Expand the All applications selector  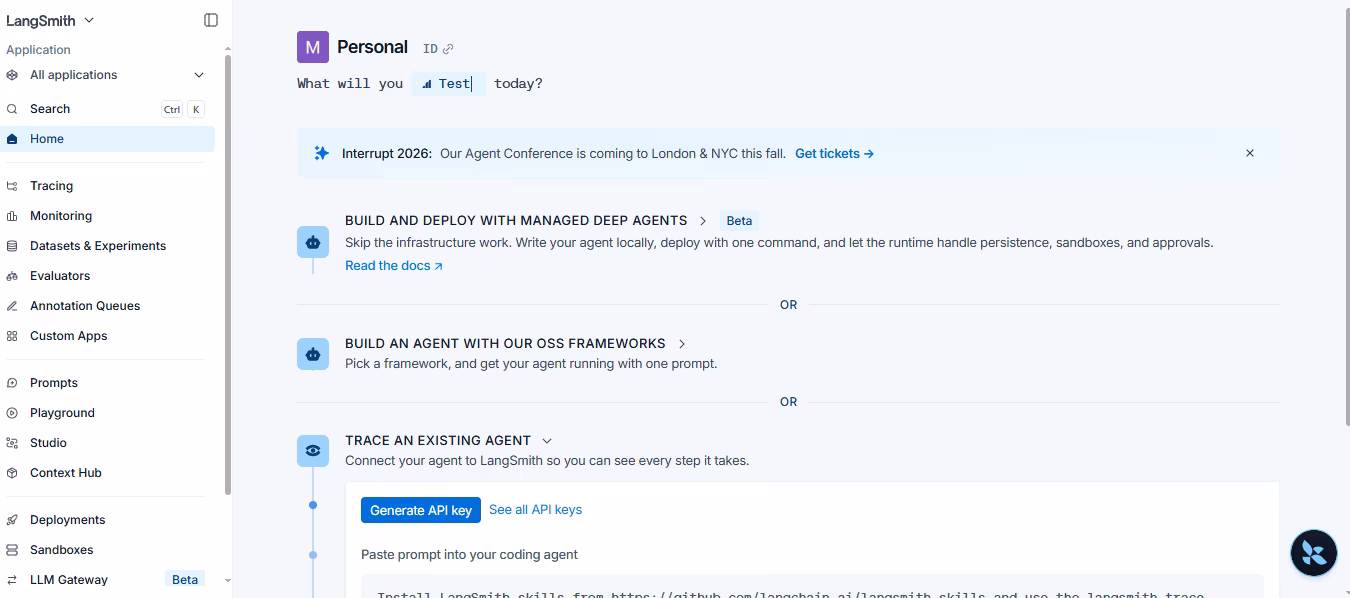point(106,75)
